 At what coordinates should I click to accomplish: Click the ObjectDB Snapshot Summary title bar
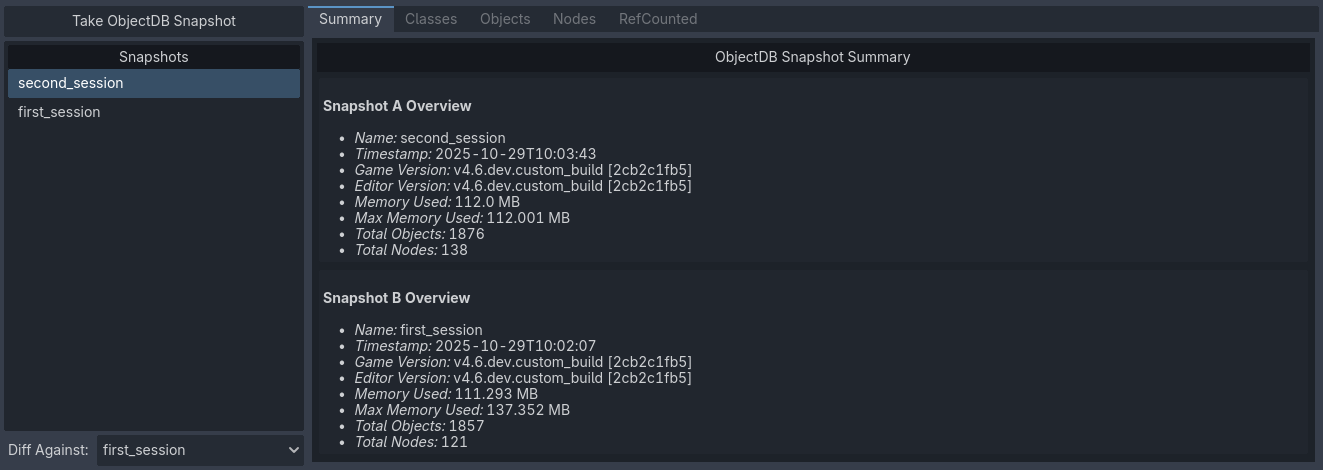(812, 57)
